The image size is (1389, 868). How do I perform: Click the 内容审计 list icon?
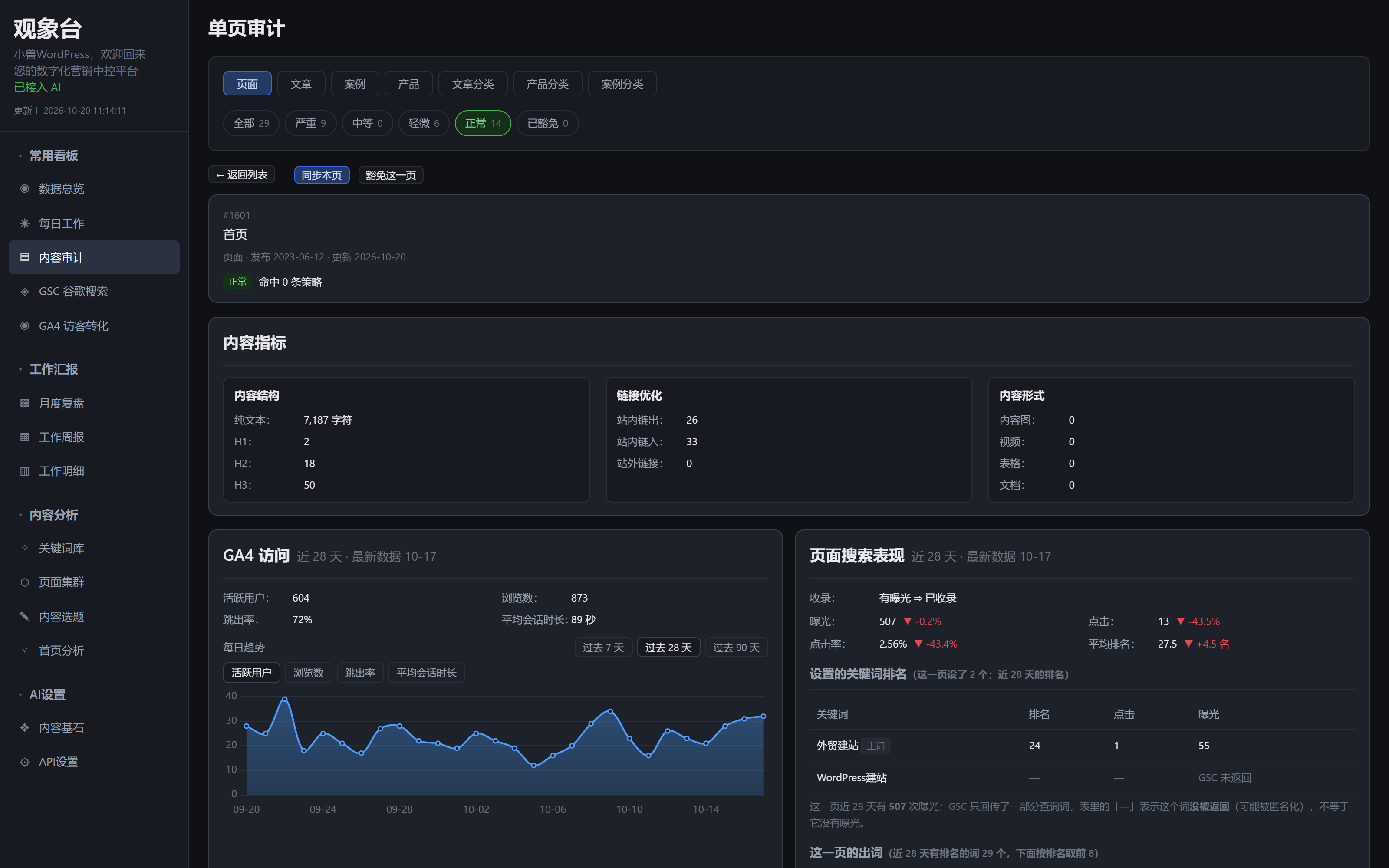[x=25, y=257]
